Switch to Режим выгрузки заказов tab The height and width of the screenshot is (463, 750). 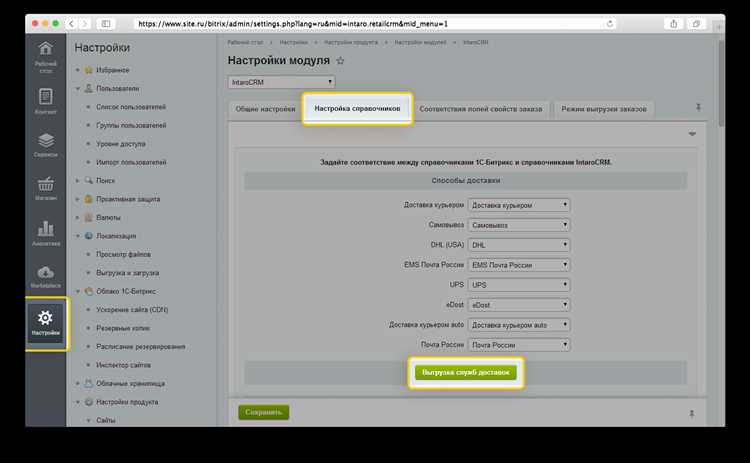pos(604,109)
